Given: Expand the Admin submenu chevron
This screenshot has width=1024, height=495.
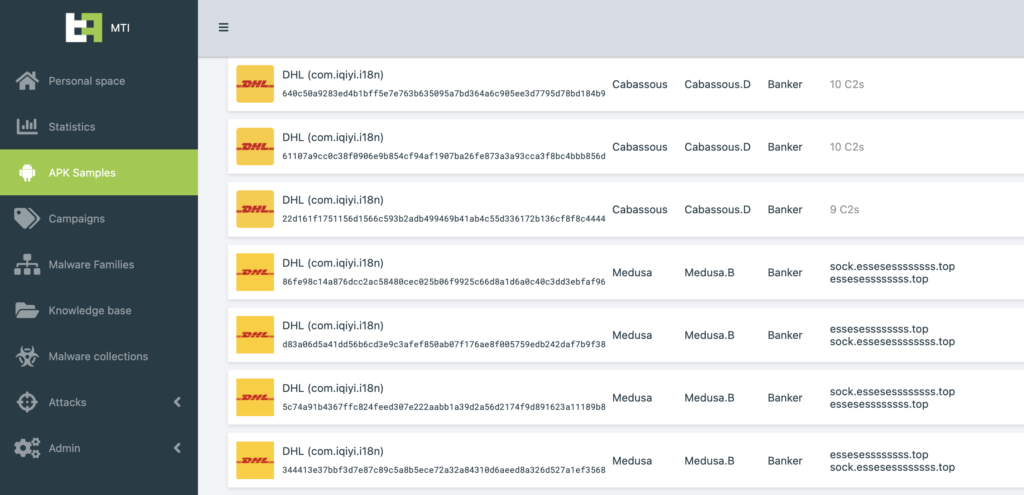Looking at the screenshot, I should point(177,448).
